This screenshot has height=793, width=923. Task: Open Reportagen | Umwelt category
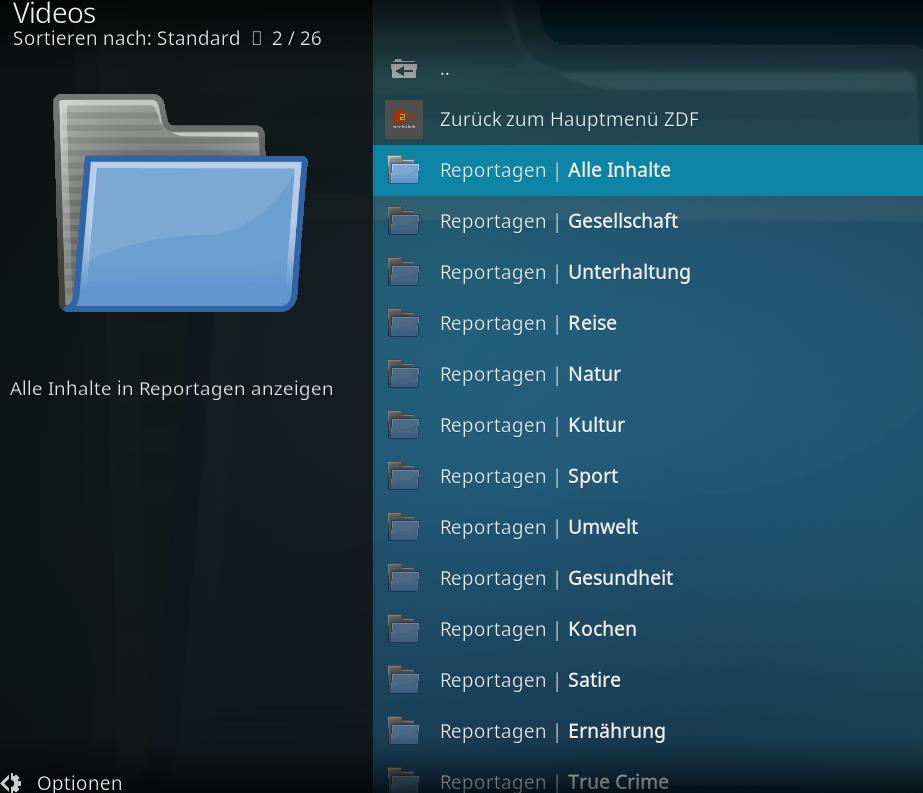click(648, 527)
